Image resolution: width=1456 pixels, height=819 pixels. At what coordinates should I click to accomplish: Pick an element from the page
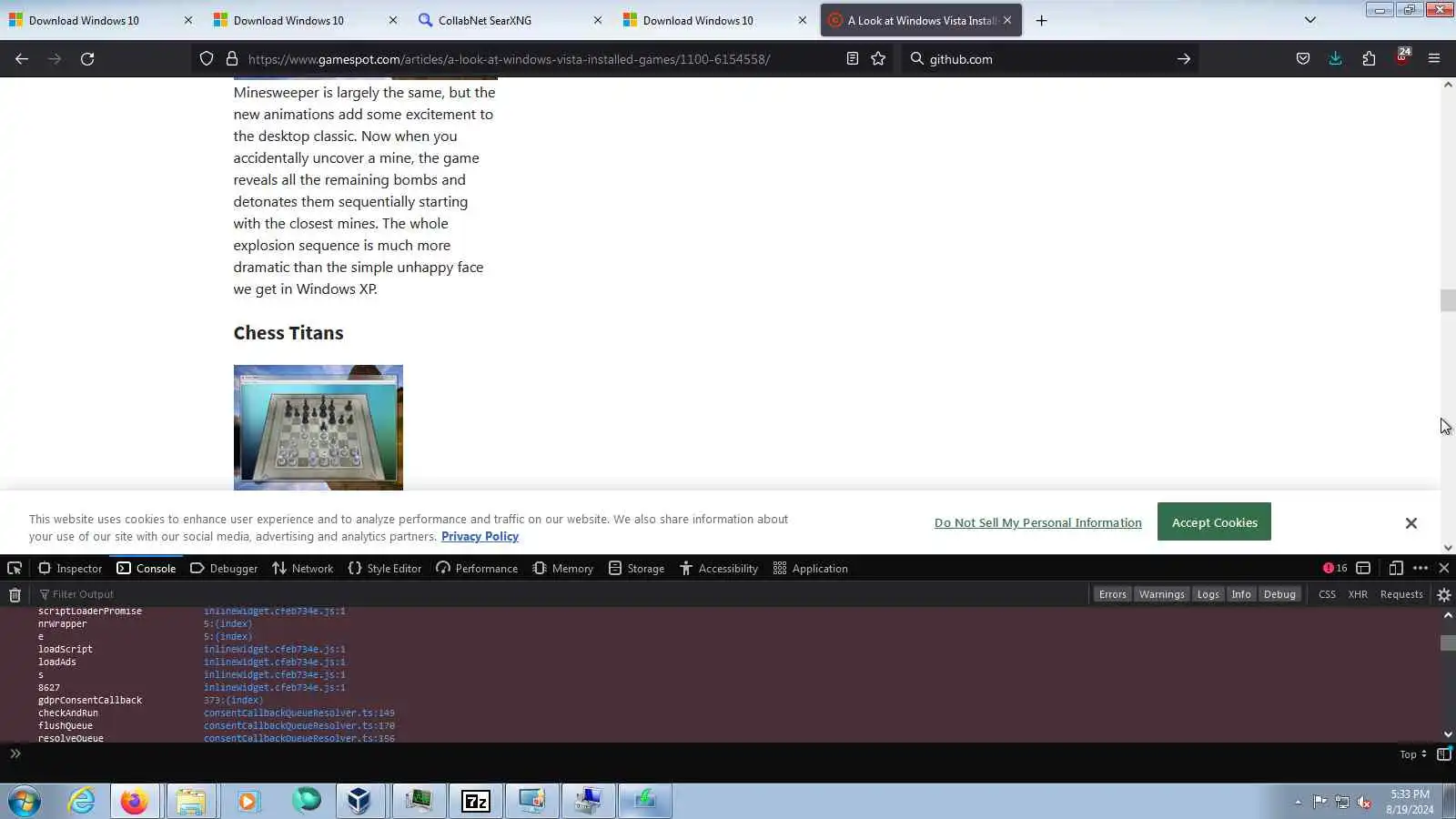(x=15, y=568)
